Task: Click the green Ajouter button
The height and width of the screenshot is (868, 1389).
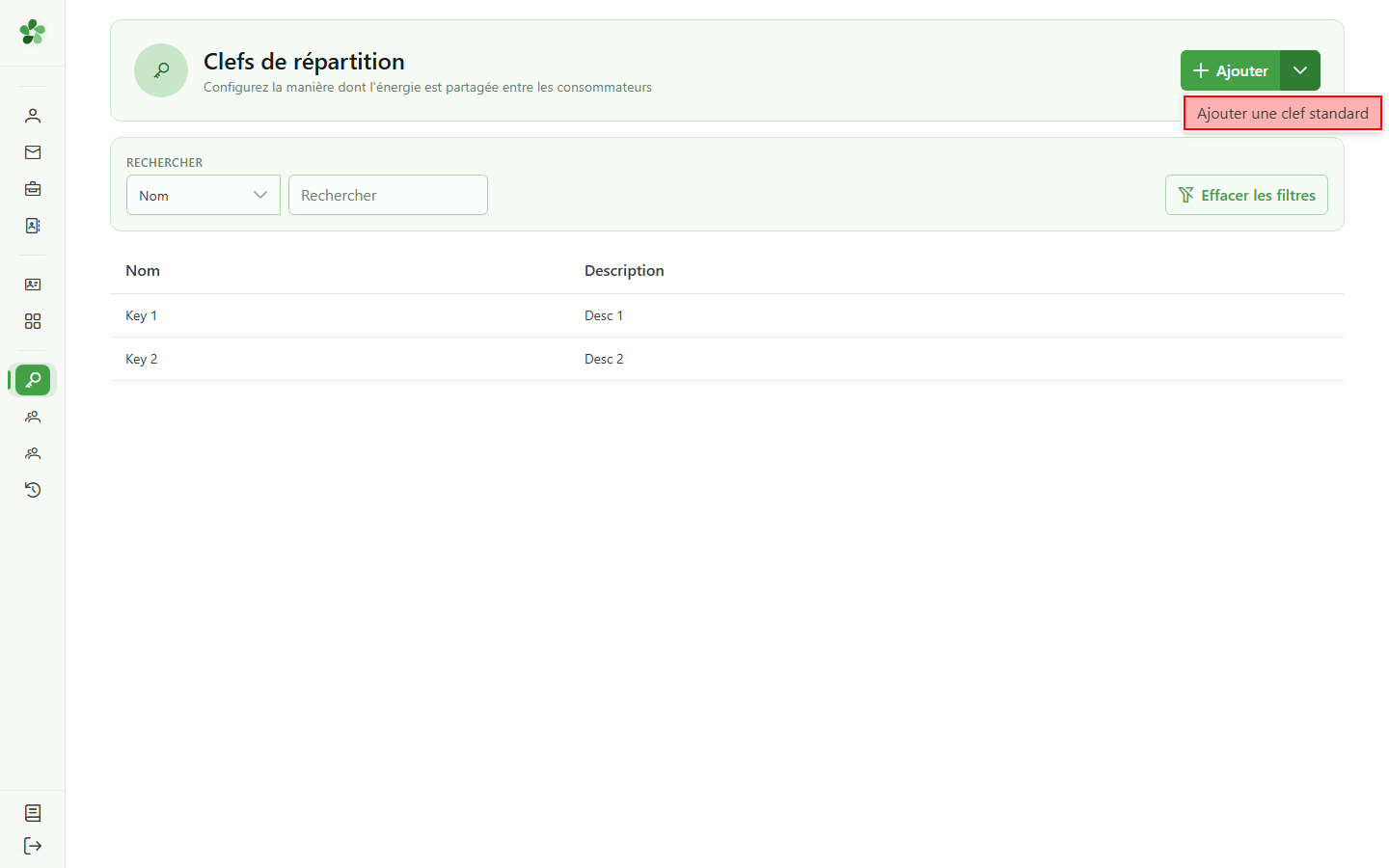Action: pos(1230,70)
